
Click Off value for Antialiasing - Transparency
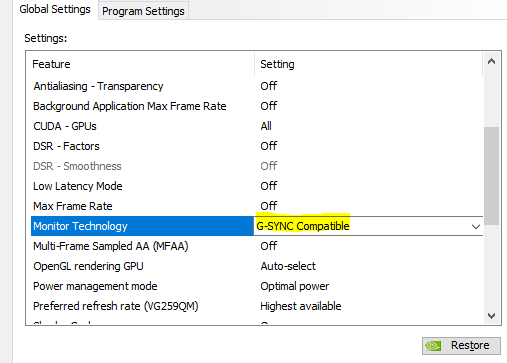pos(269,86)
